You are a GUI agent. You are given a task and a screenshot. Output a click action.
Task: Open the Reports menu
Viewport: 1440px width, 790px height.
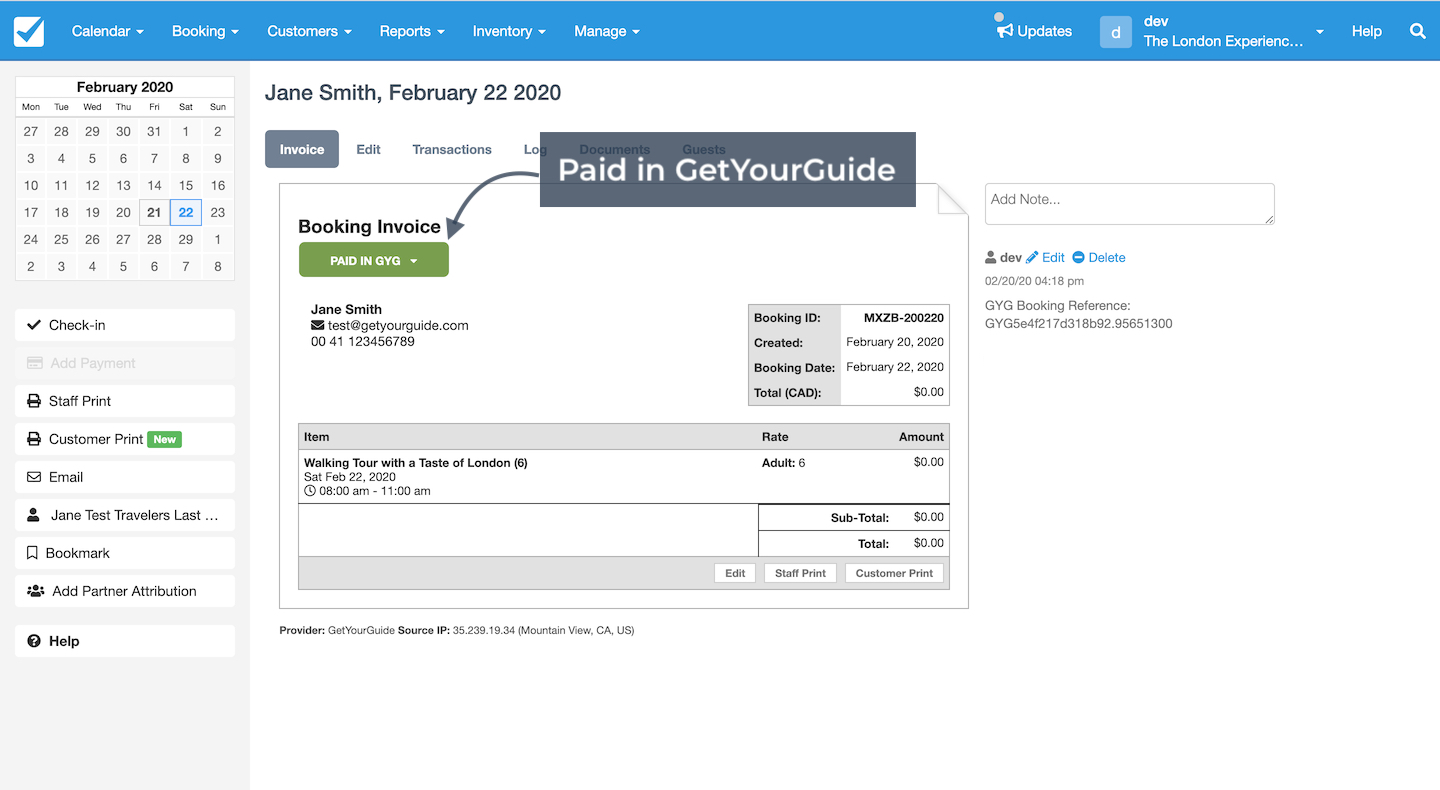pyautogui.click(x=412, y=31)
